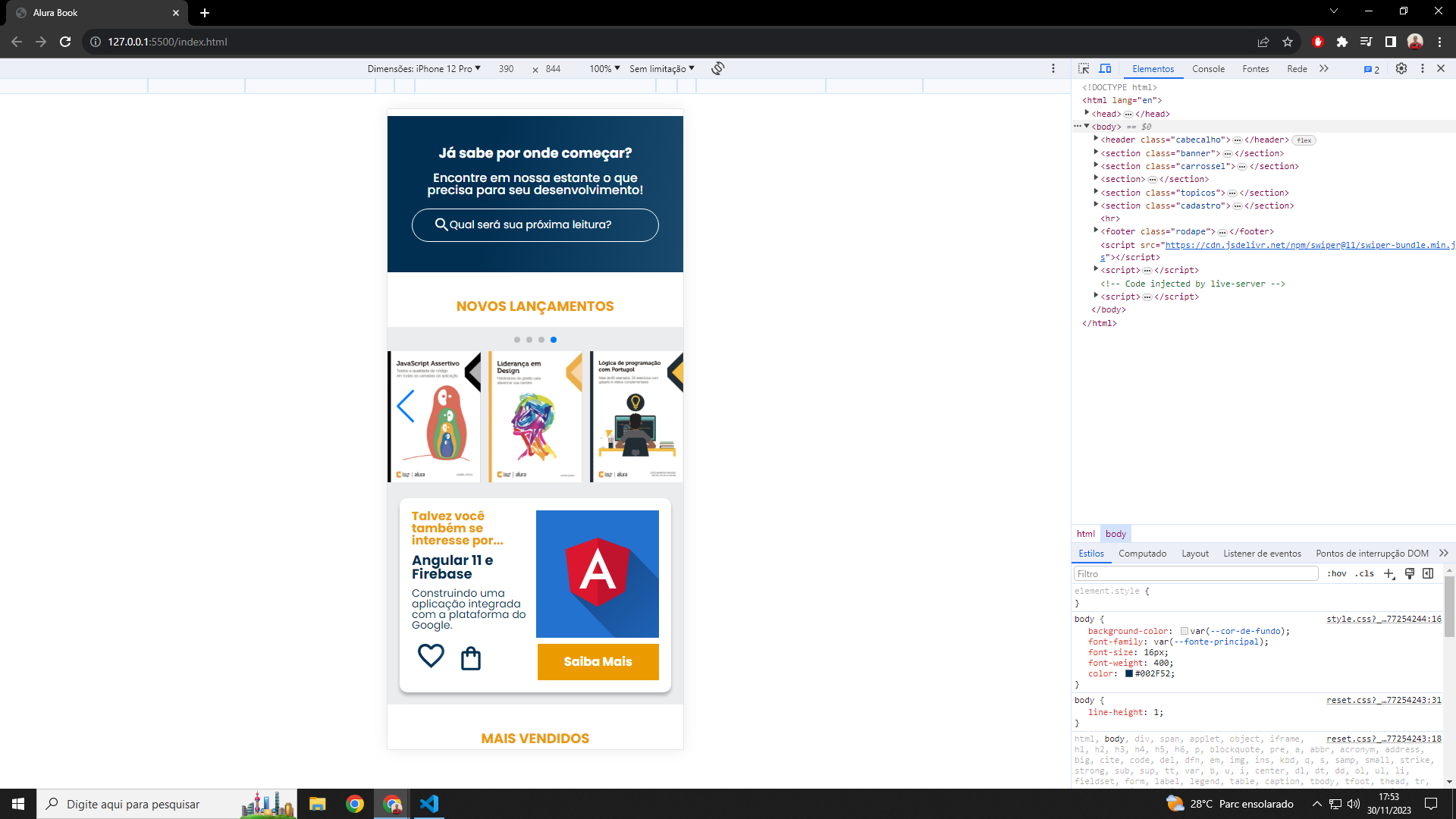Toggle the .cls element classes panel
This screenshot has width=1456, height=819.
[x=1365, y=573]
